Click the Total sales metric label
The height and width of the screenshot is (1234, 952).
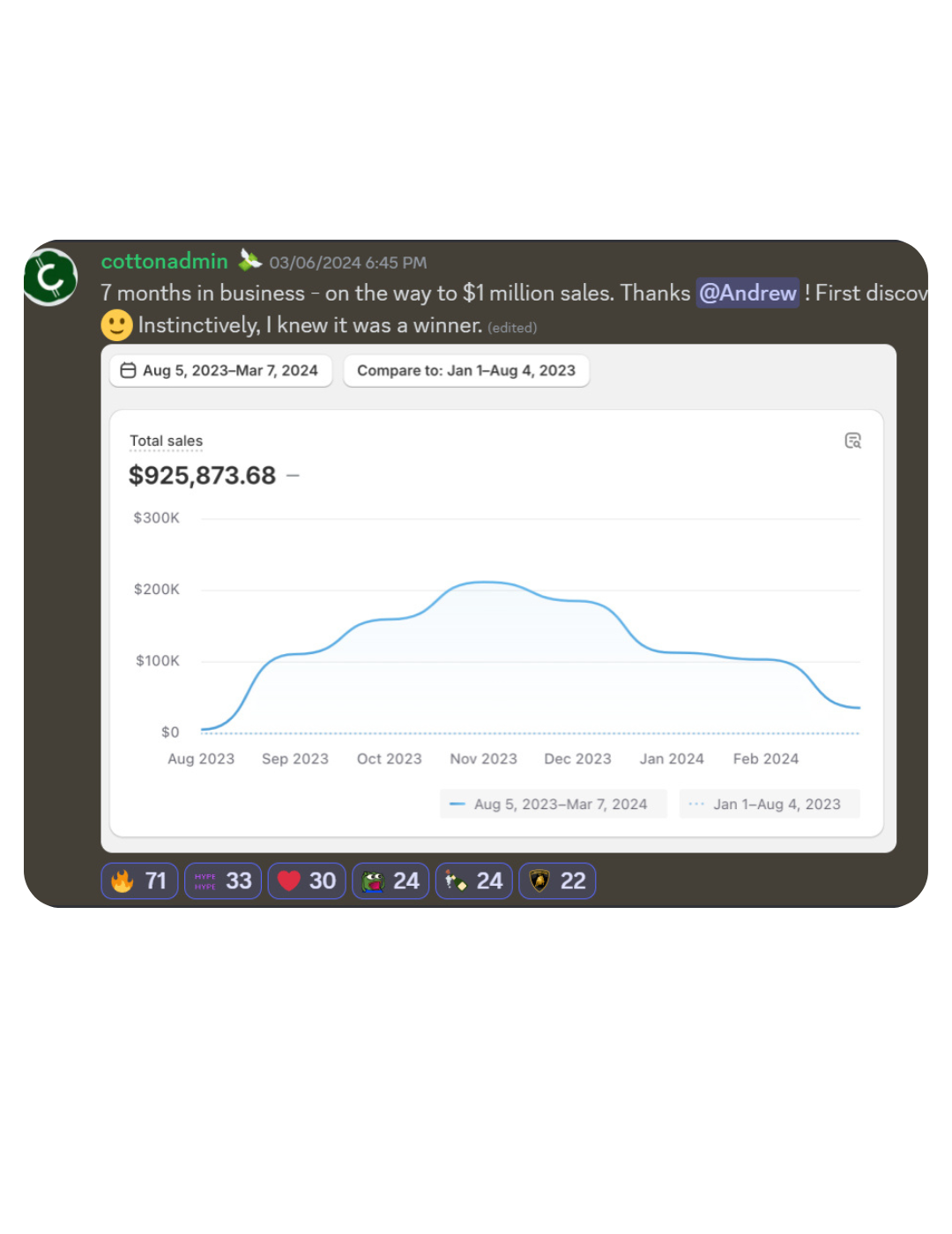pos(166,441)
